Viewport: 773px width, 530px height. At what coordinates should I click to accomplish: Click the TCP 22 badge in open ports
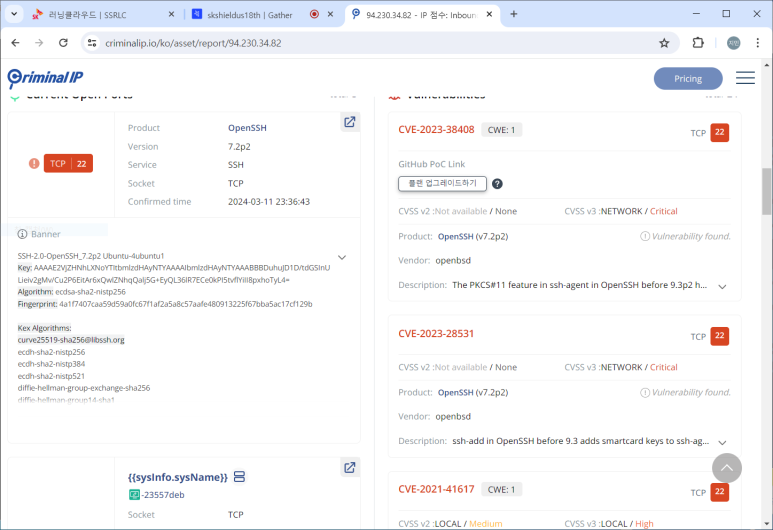coord(68,163)
